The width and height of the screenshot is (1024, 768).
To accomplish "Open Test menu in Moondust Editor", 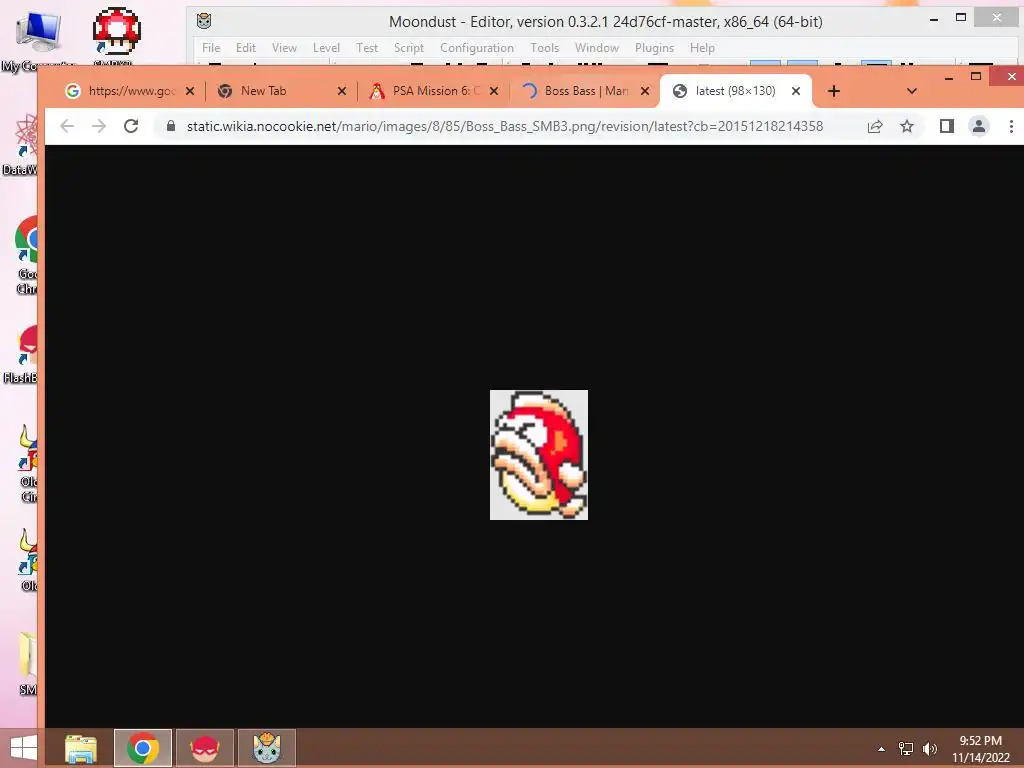I will tap(366, 48).
